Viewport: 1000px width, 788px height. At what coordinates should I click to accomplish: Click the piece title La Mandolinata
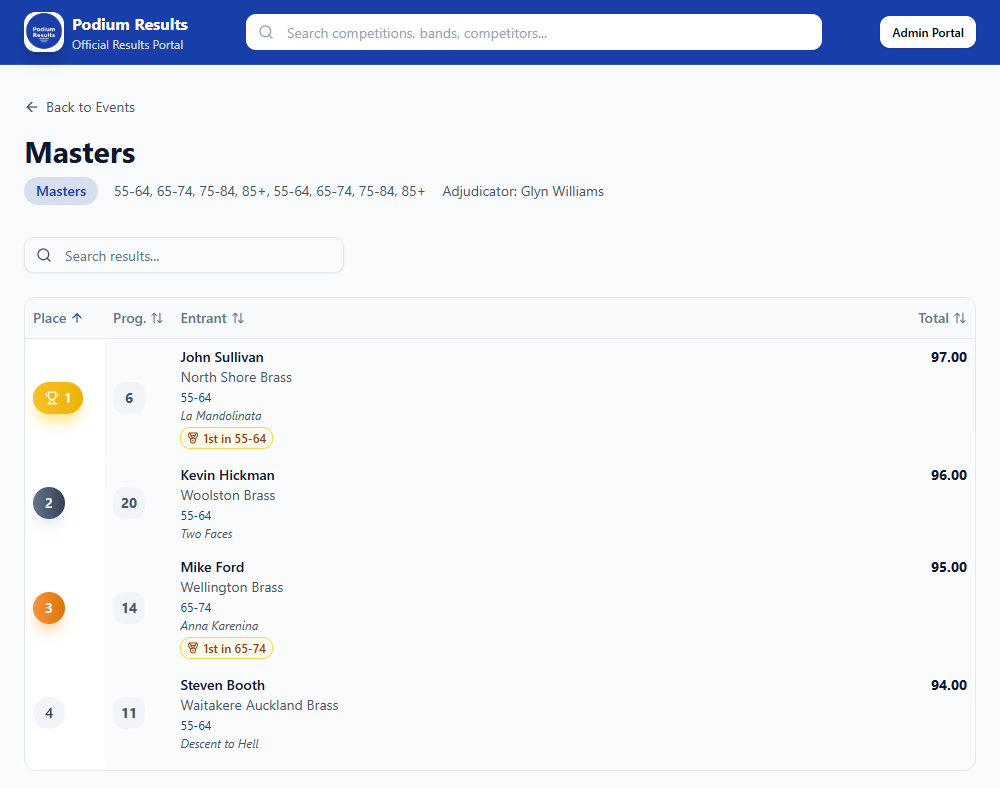click(221, 416)
